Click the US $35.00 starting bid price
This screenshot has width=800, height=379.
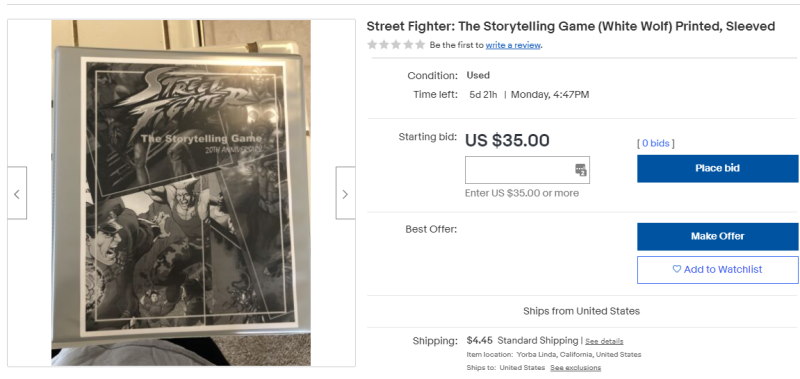click(x=507, y=140)
